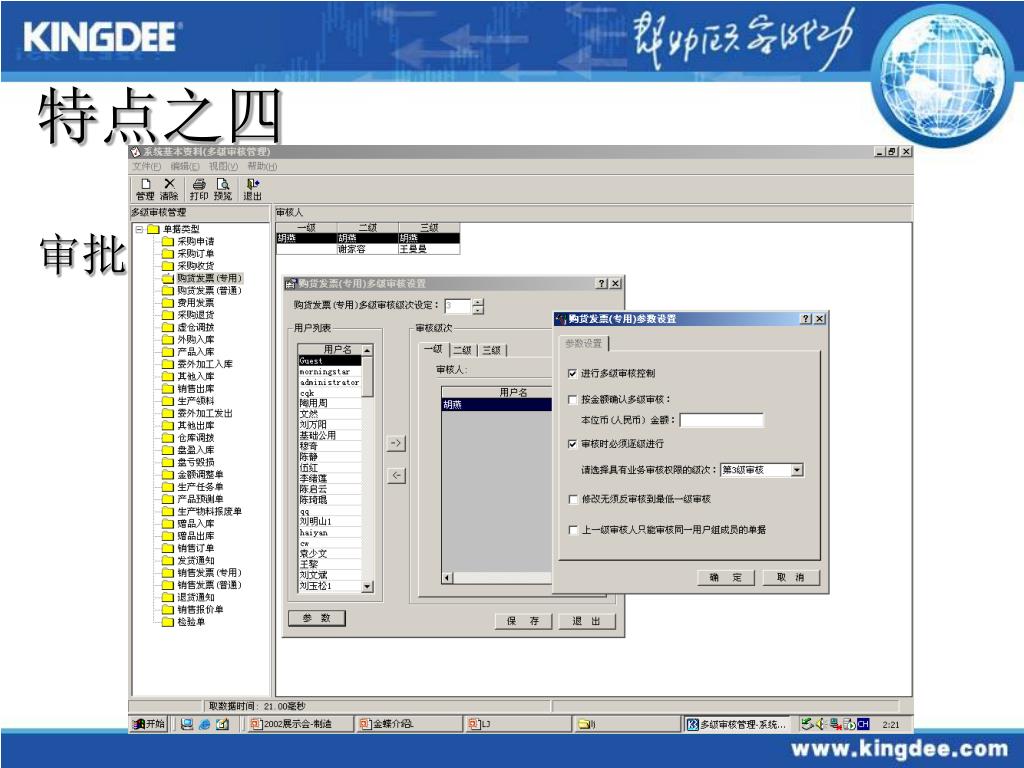This screenshot has width=1024, height=768.
Task: Select the 外购入库 folder
Action: 188,340
